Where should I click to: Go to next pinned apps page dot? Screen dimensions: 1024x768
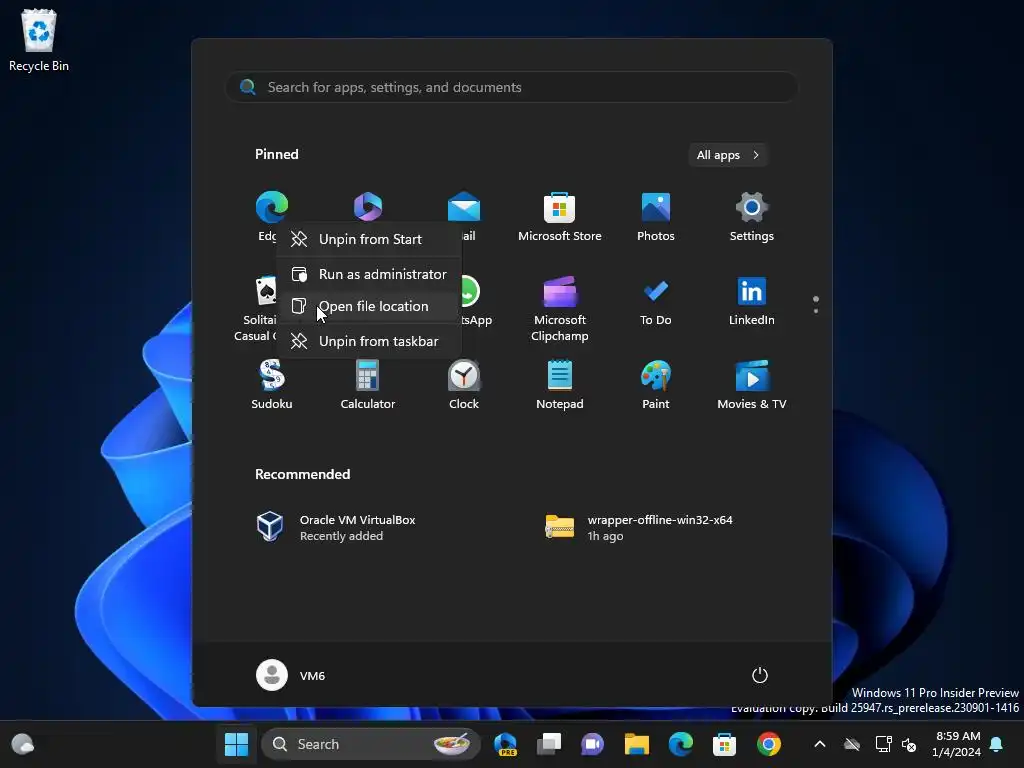click(816, 311)
